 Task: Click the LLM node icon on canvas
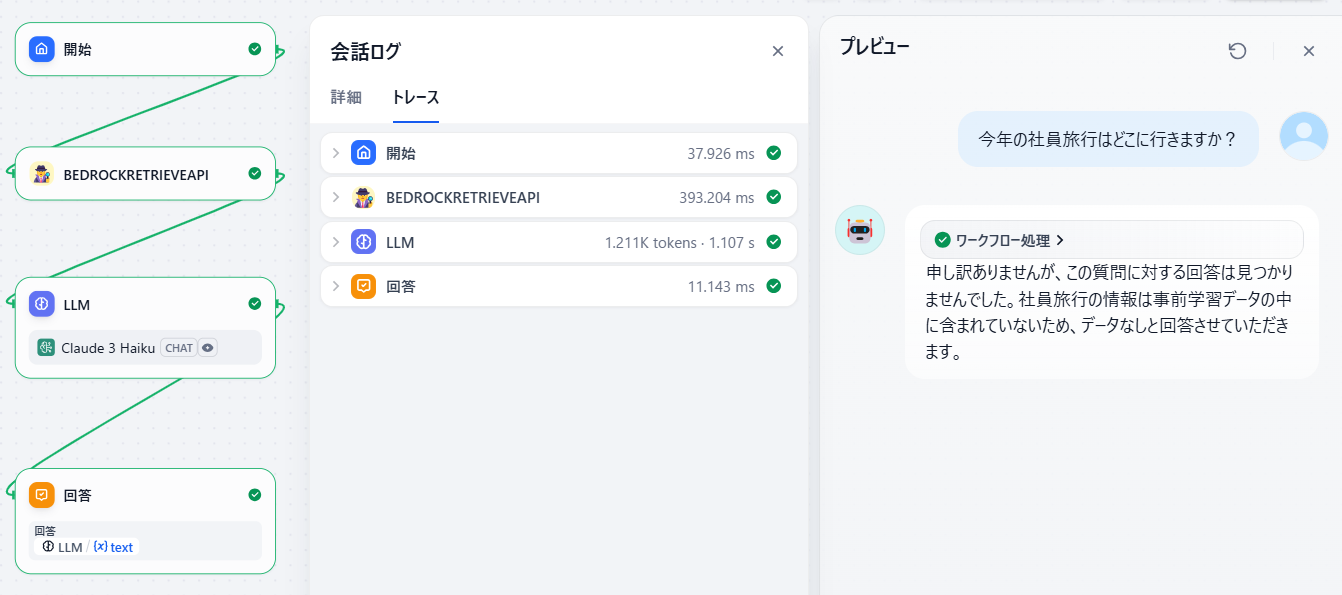coord(41,304)
